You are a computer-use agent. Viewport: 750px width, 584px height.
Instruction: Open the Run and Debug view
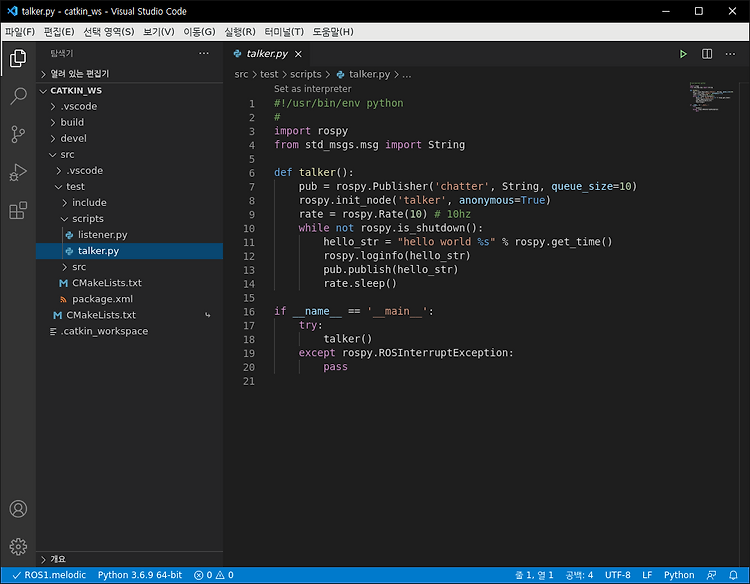(x=18, y=173)
